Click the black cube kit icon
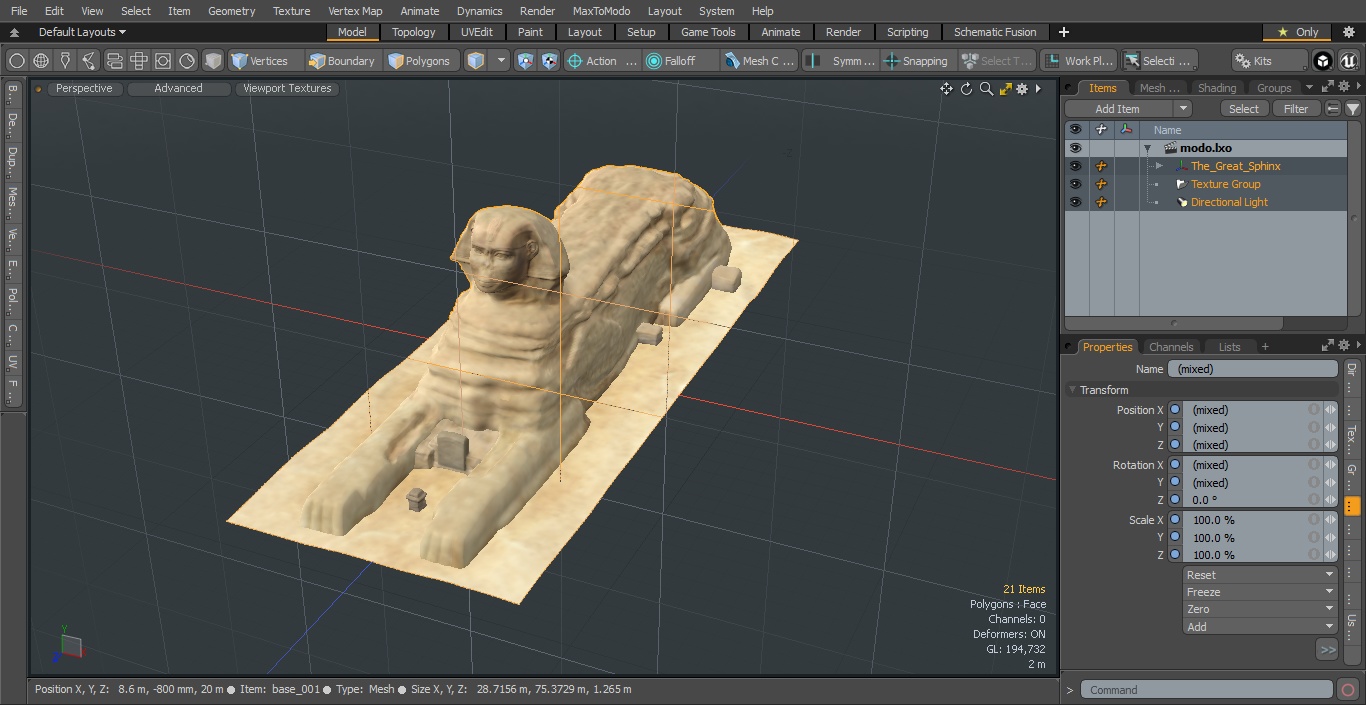 (x=1323, y=61)
